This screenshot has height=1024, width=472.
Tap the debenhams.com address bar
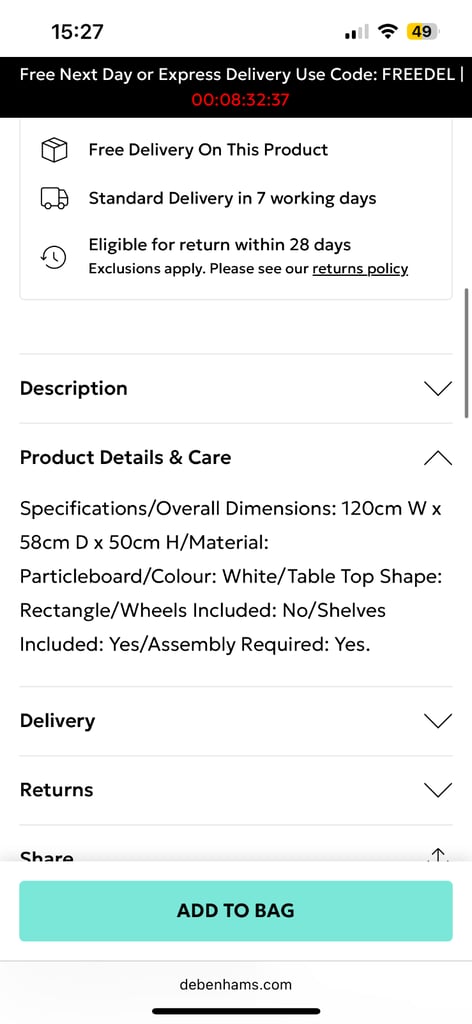click(x=236, y=985)
